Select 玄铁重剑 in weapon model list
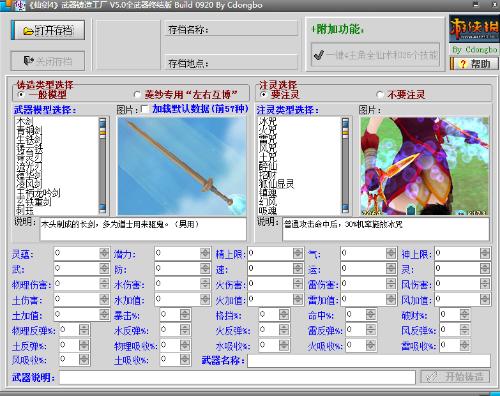This screenshot has height=396, width=500. click(33, 201)
